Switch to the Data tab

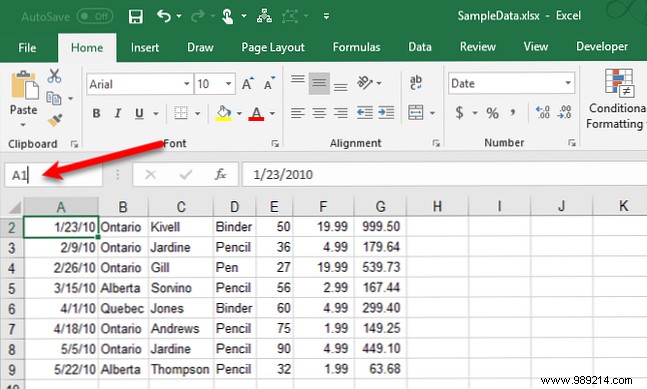420,47
